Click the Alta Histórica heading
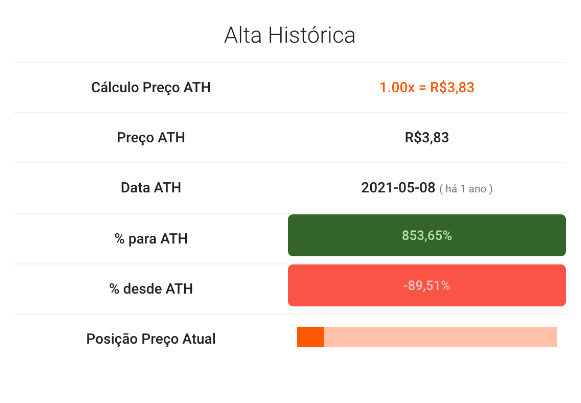The width and height of the screenshot is (581, 403). pyautogui.click(x=290, y=36)
